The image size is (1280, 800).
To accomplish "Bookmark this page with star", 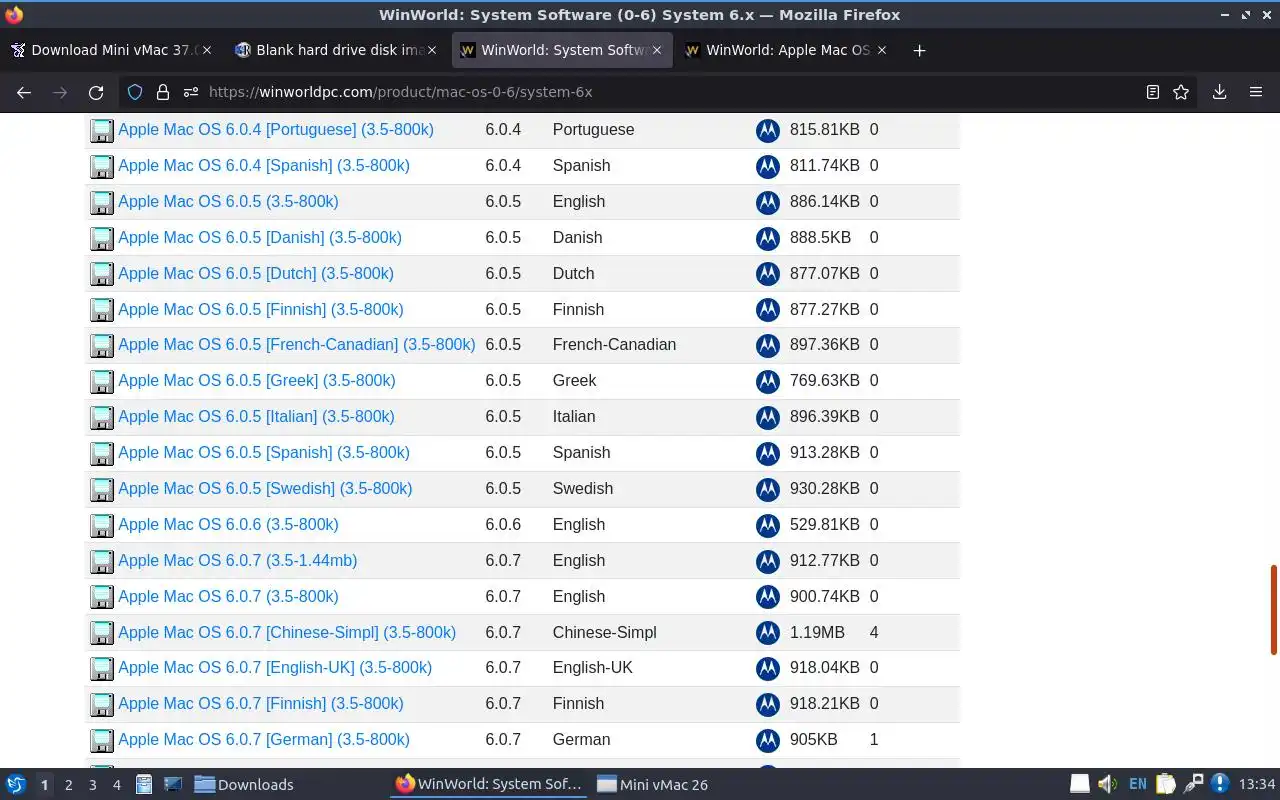I will [x=1181, y=92].
